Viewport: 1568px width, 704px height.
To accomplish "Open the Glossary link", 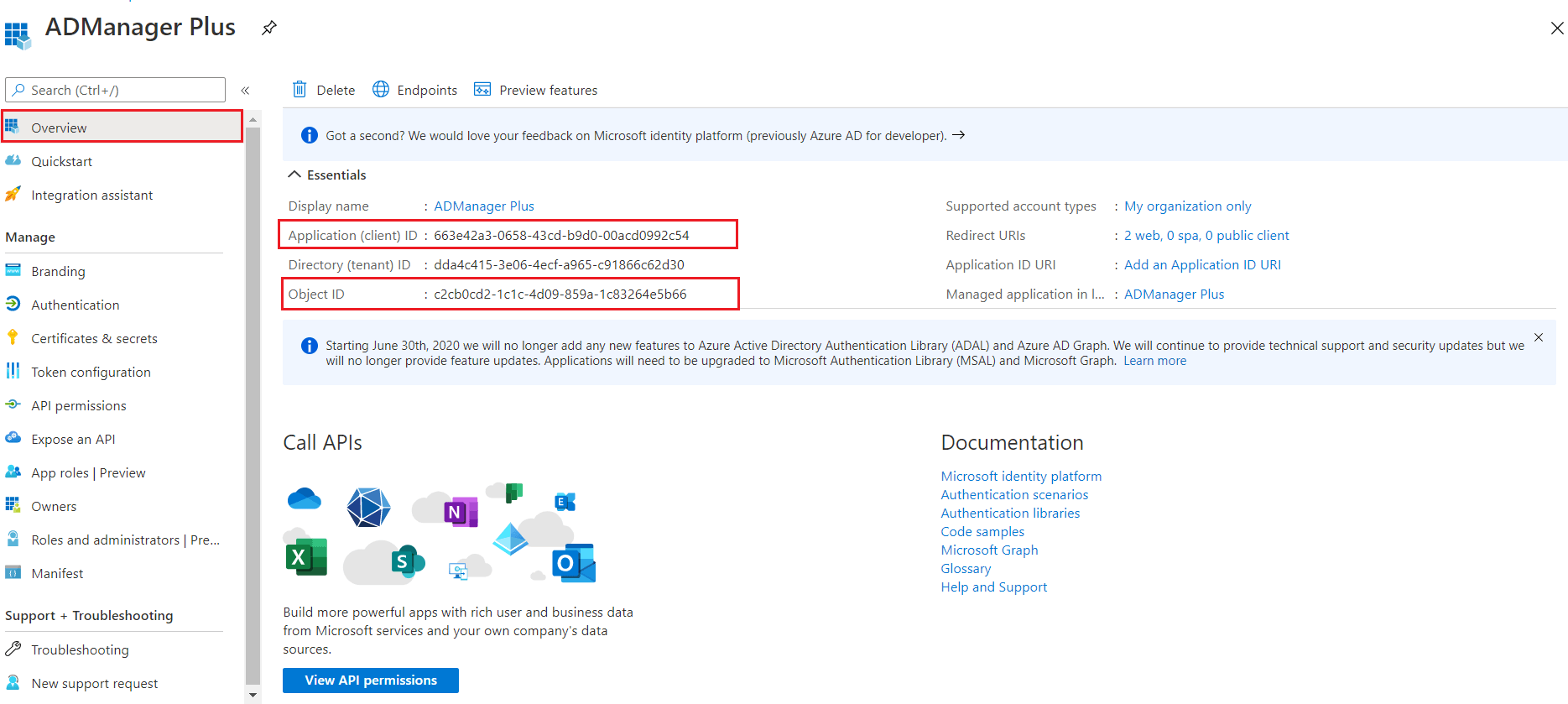I will [966, 568].
